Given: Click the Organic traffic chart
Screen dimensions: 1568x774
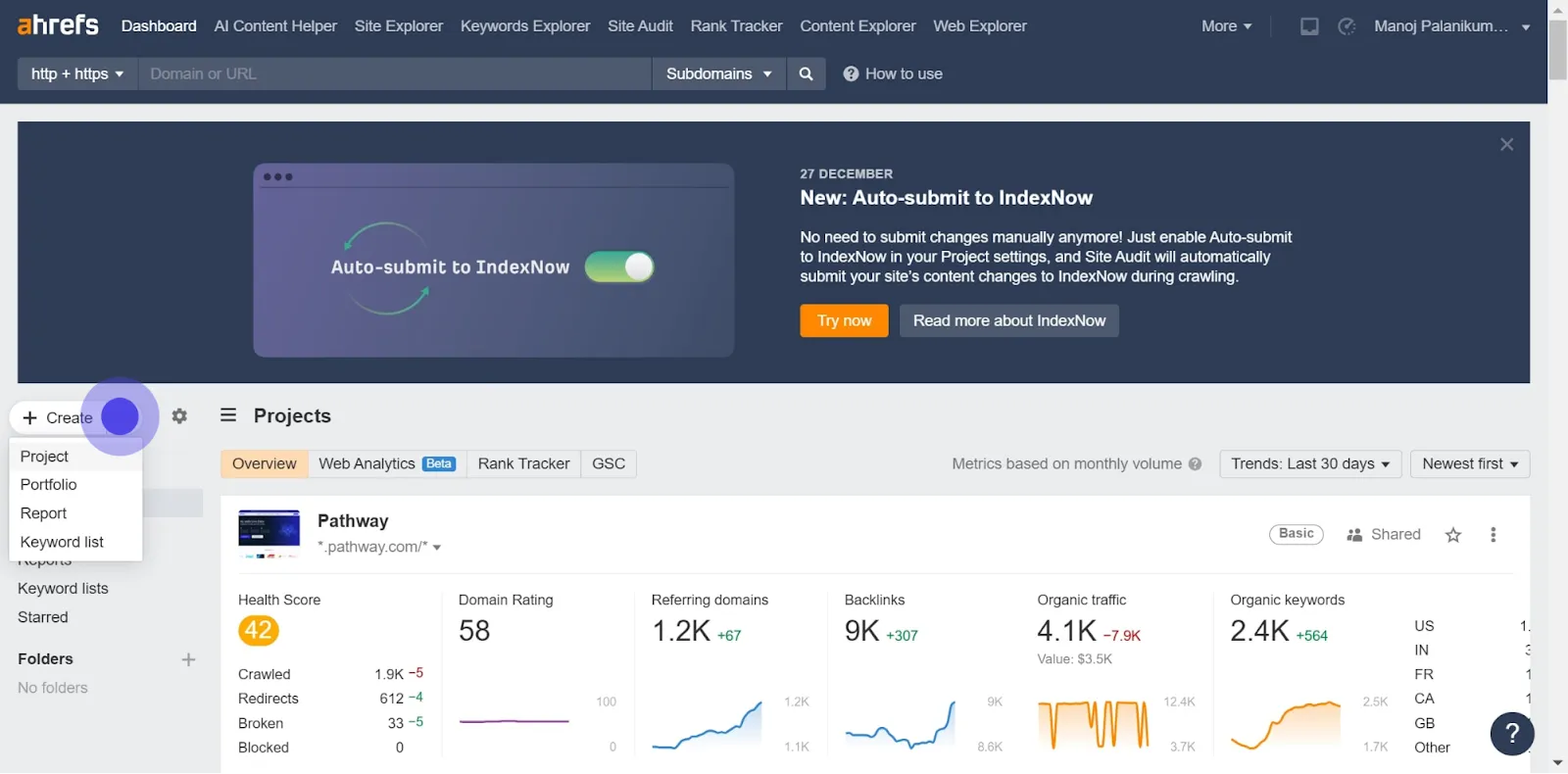Looking at the screenshot, I should pos(1094,725).
